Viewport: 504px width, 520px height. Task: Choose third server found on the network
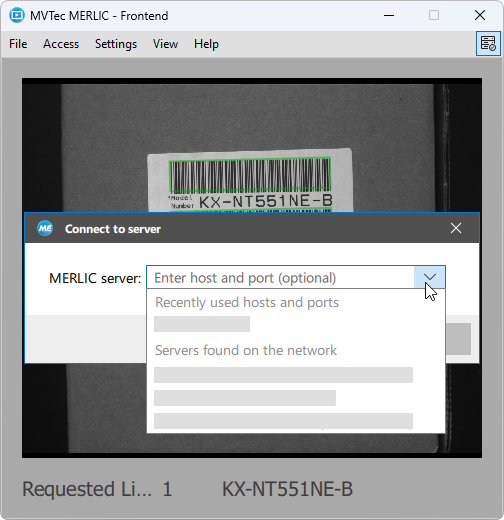[x=283, y=421]
